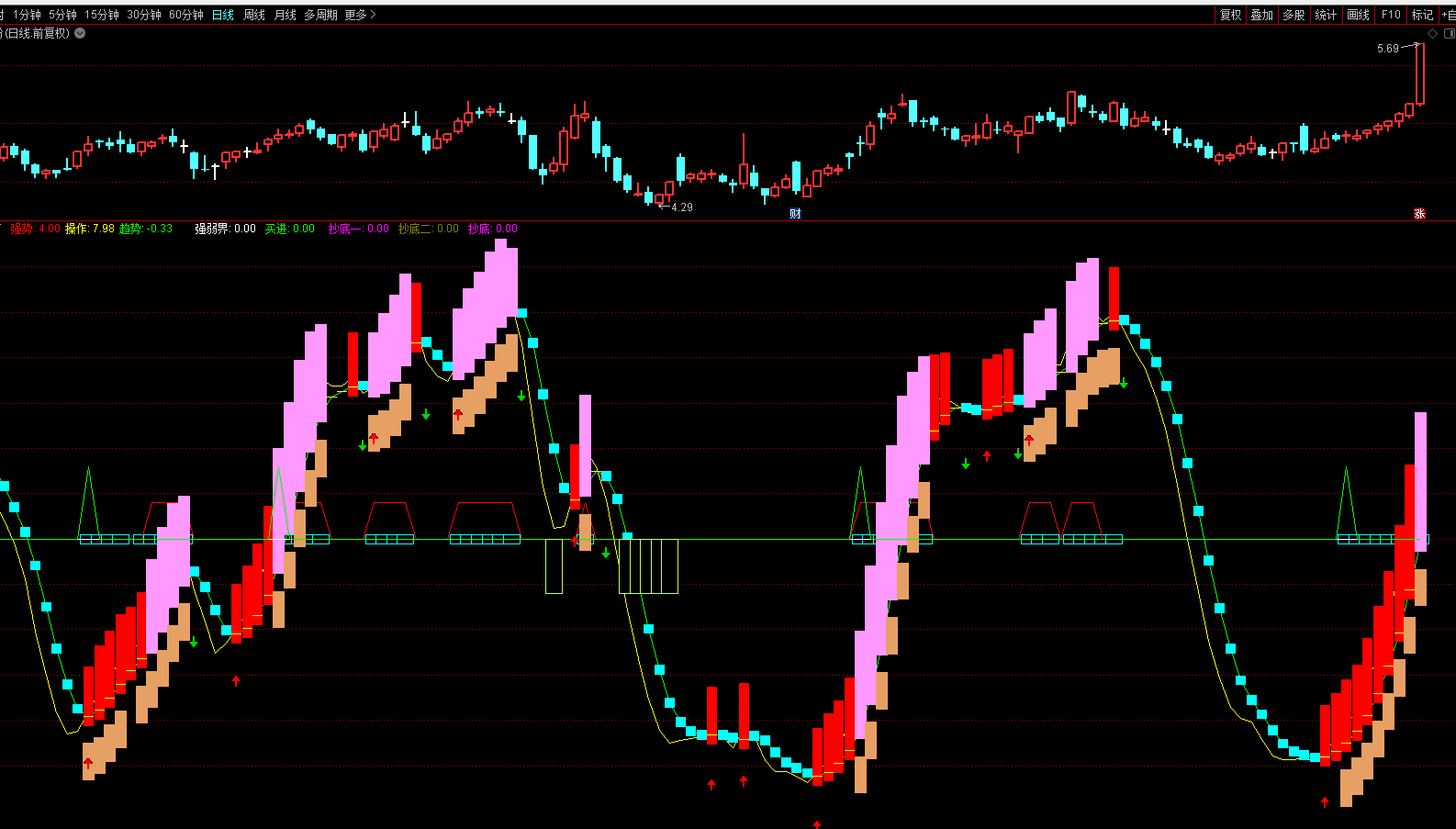
Task: Expand the 更多 periods menu
Action: [360, 15]
